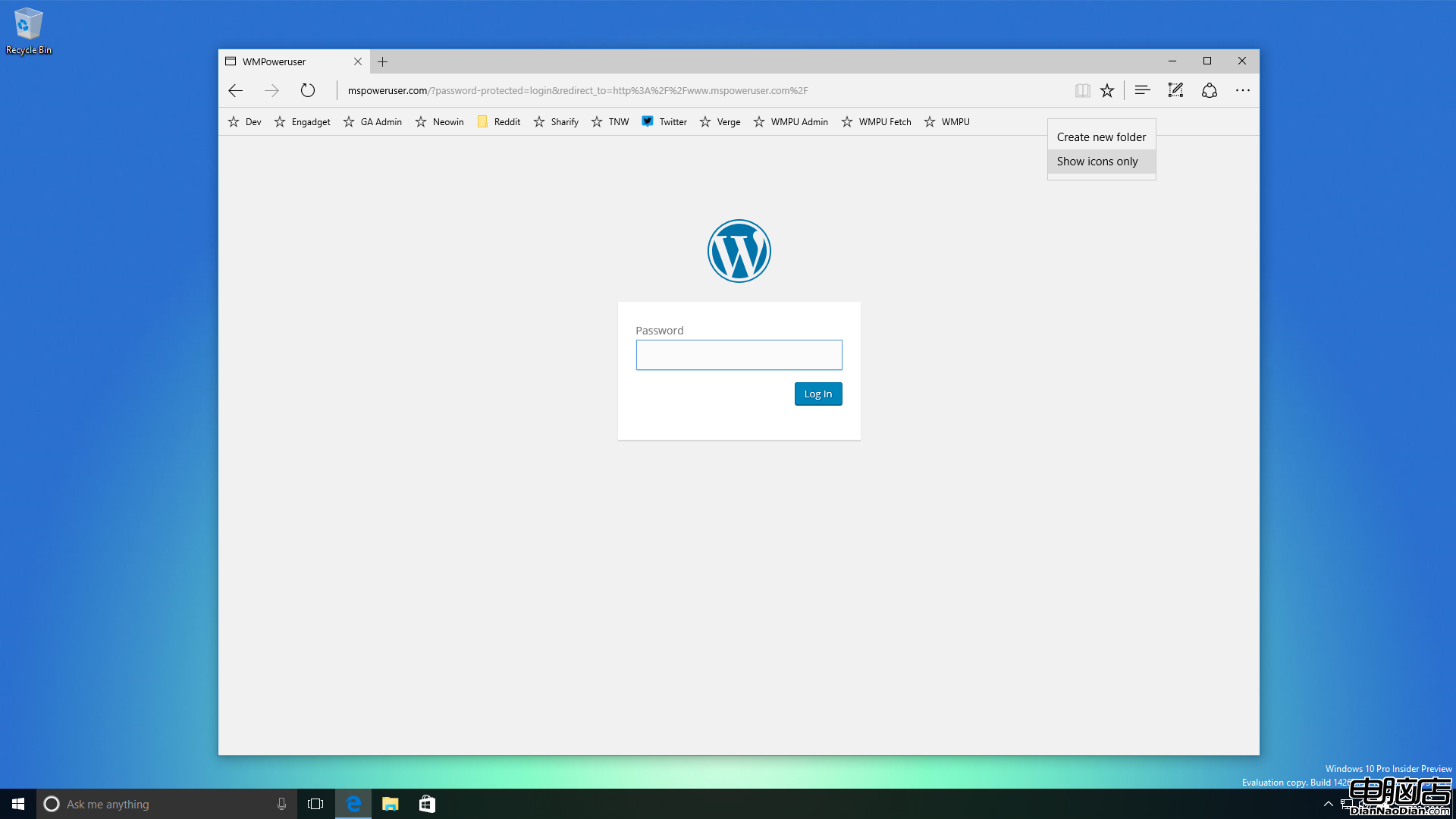The height and width of the screenshot is (819, 1456).
Task: Reload the page with the refresh icon
Action: pos(307,90)
